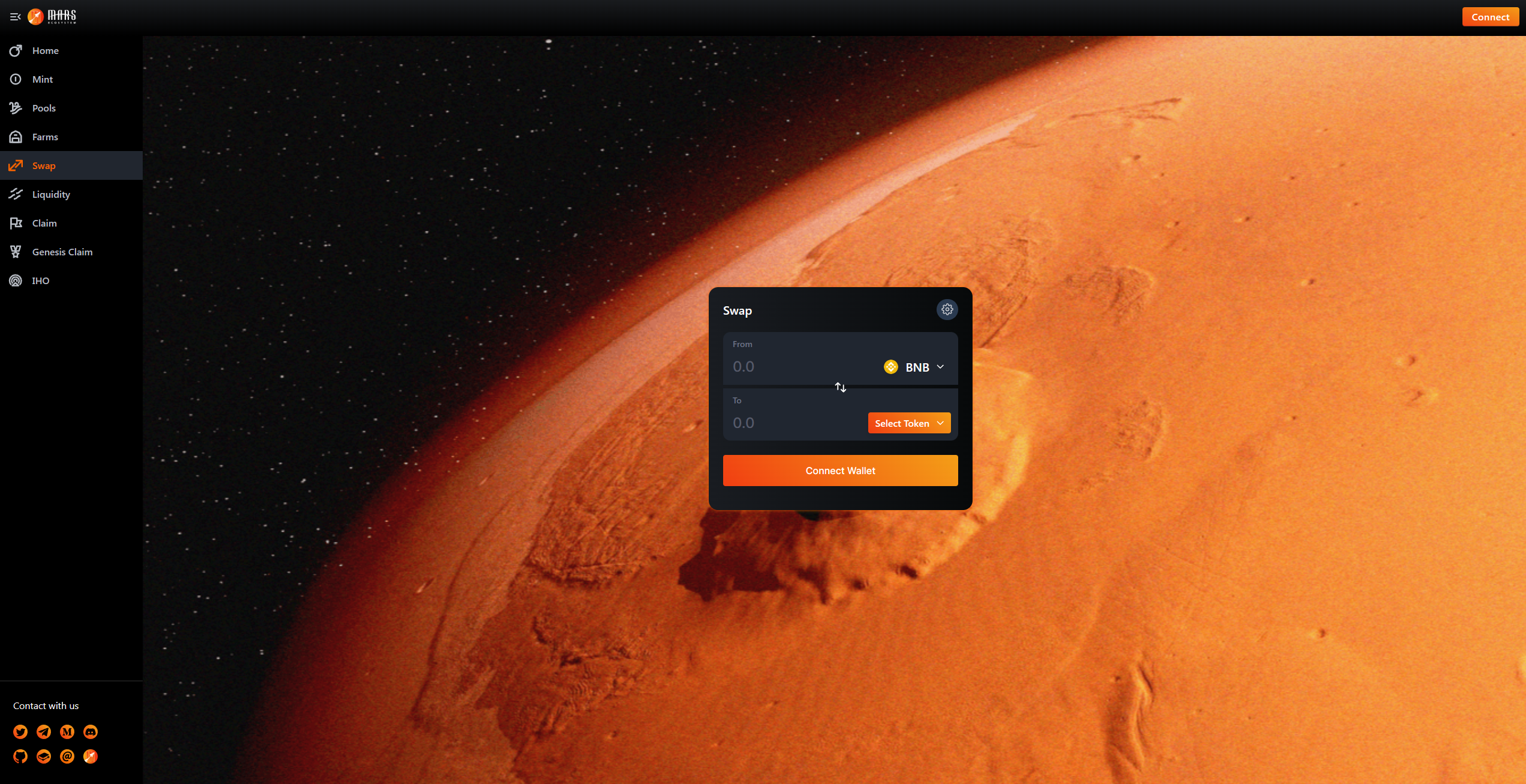
Task: Click the 'From' label
Action: click(742, 344)
